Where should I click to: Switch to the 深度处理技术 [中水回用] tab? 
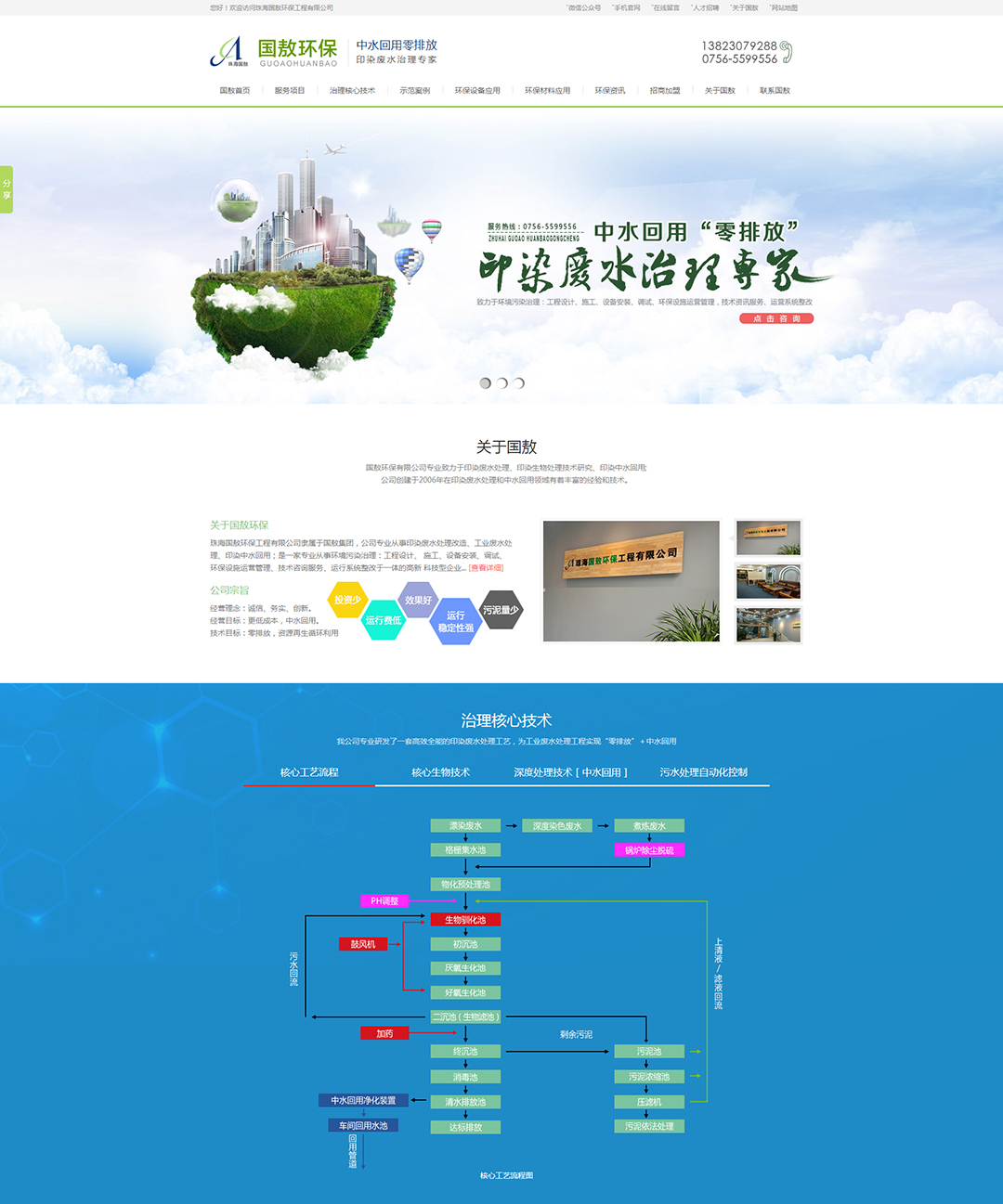coord(571,772)
